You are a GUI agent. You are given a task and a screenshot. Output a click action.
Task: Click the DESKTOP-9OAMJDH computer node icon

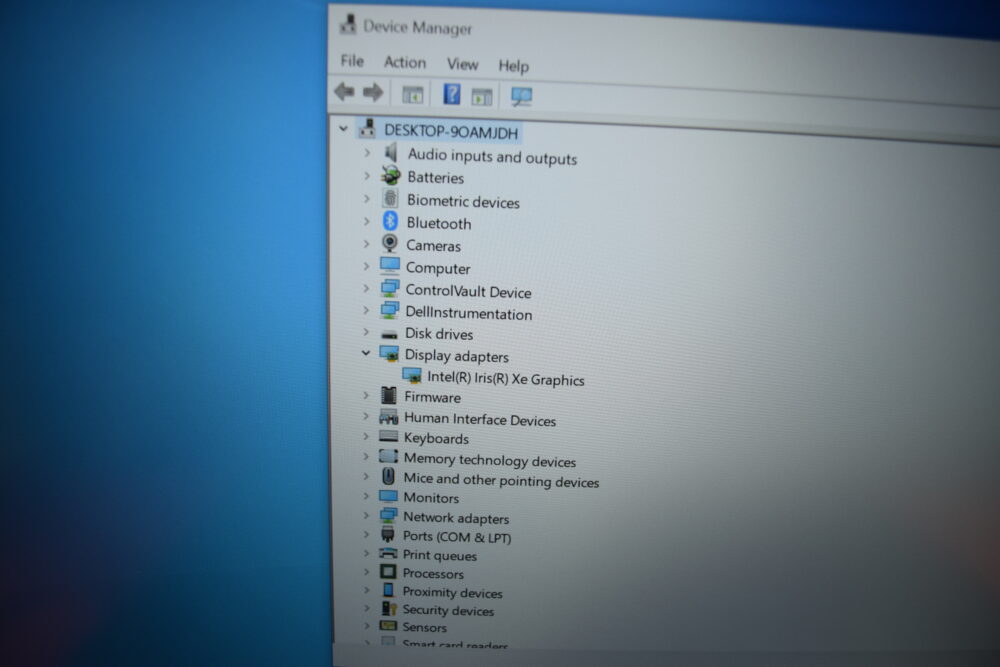[367, 128]
